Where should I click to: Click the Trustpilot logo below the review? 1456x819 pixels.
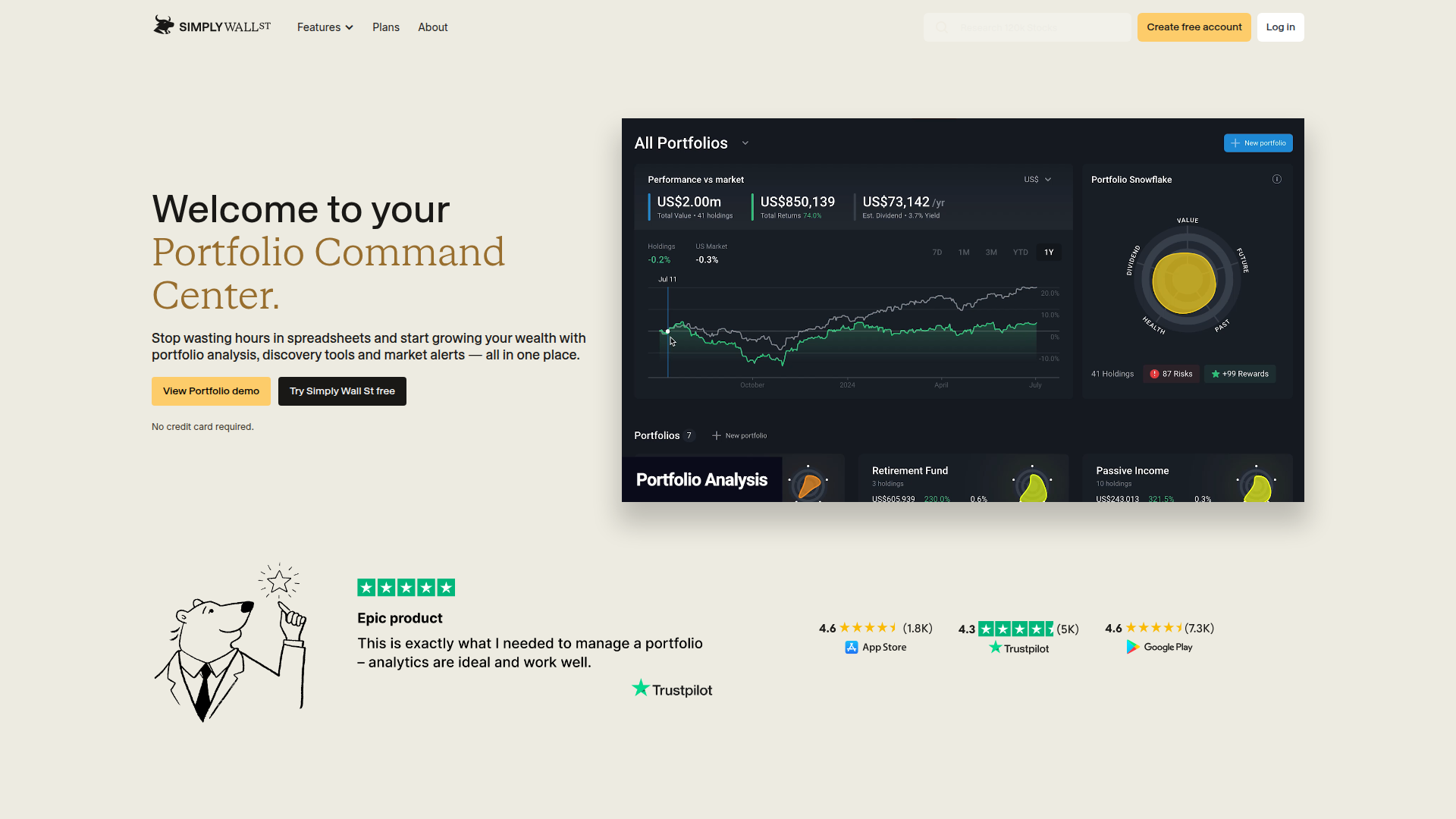(x=672, y=689)
